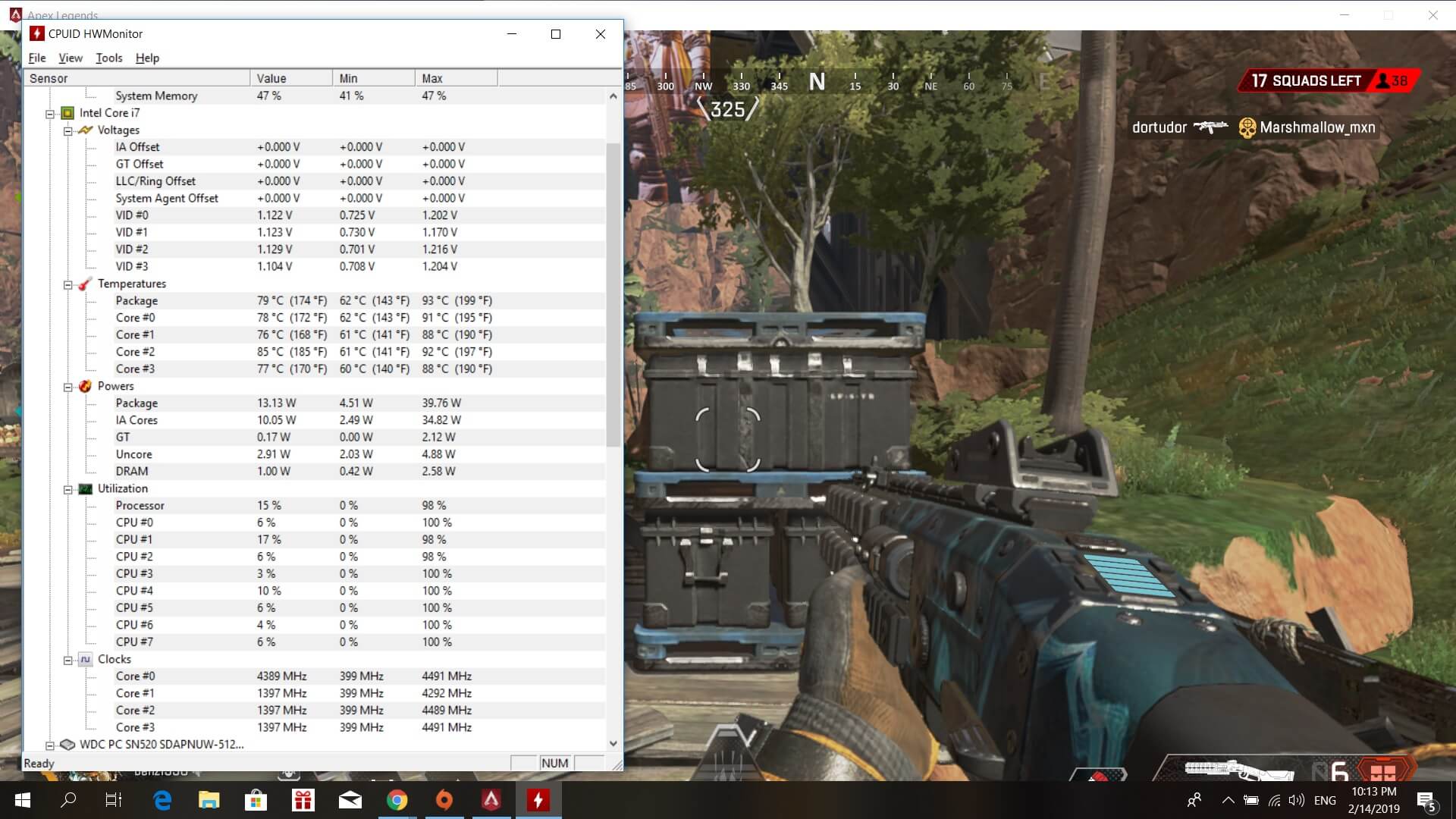Collapse the Intel Core i7 tree node

coord(50,114)
